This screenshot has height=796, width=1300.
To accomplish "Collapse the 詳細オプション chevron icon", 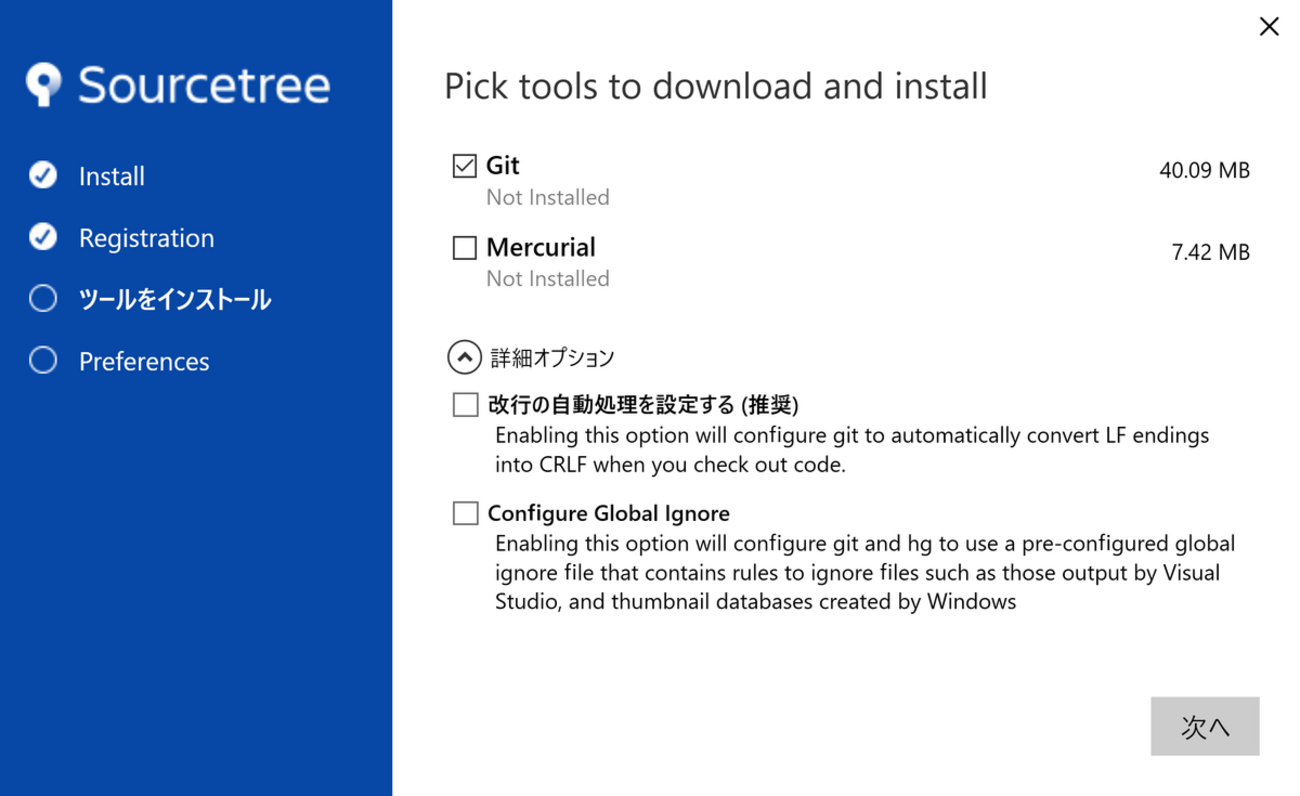I will [465, 356].
